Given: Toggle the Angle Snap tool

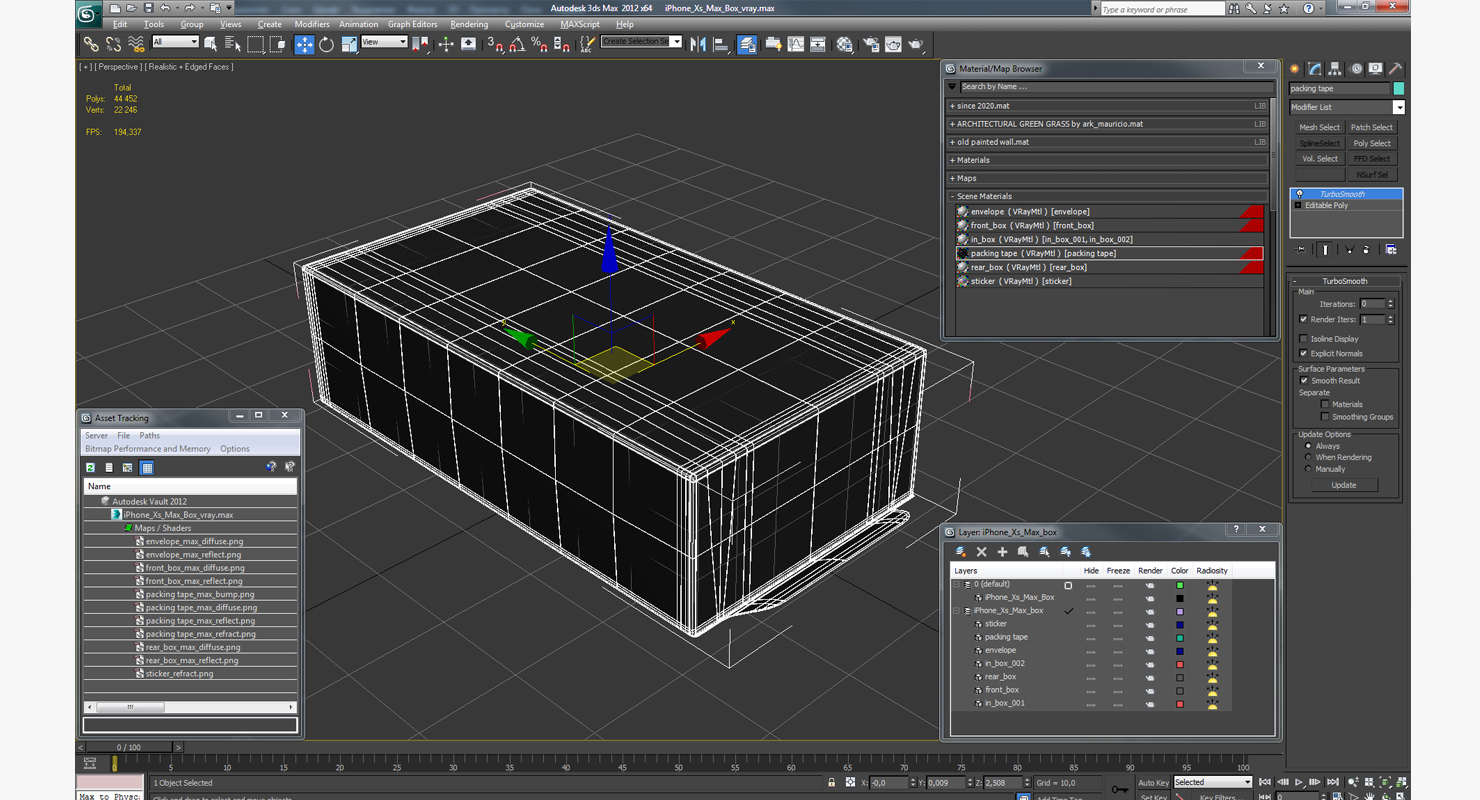Looking at the screenshot, I should coord(517,44).
